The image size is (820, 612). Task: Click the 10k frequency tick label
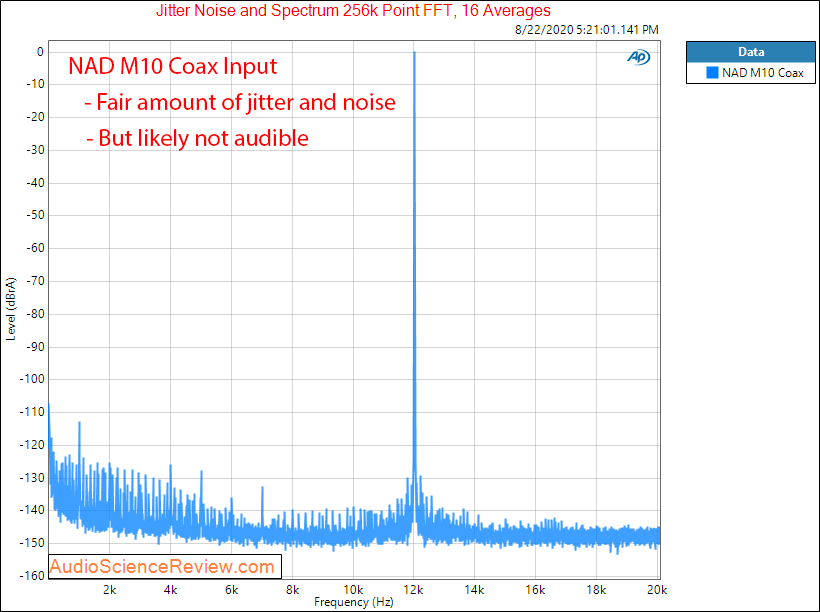click(353, 590)
